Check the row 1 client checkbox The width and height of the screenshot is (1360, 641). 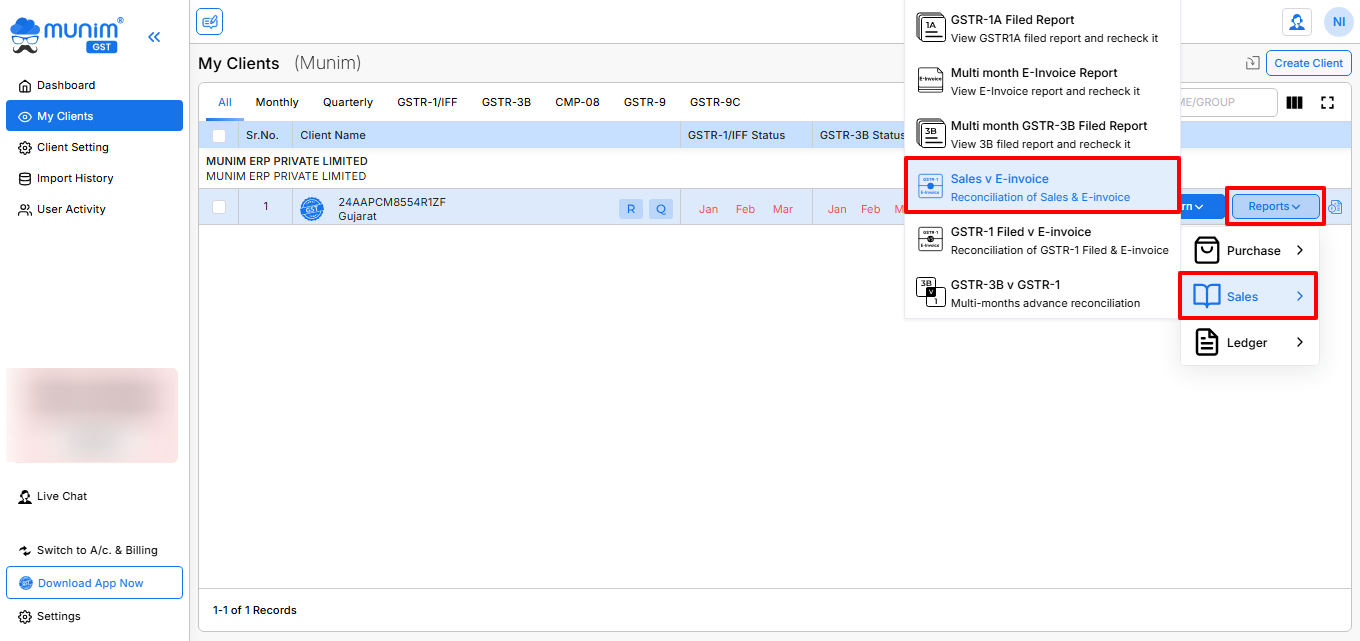coord(219,207)
